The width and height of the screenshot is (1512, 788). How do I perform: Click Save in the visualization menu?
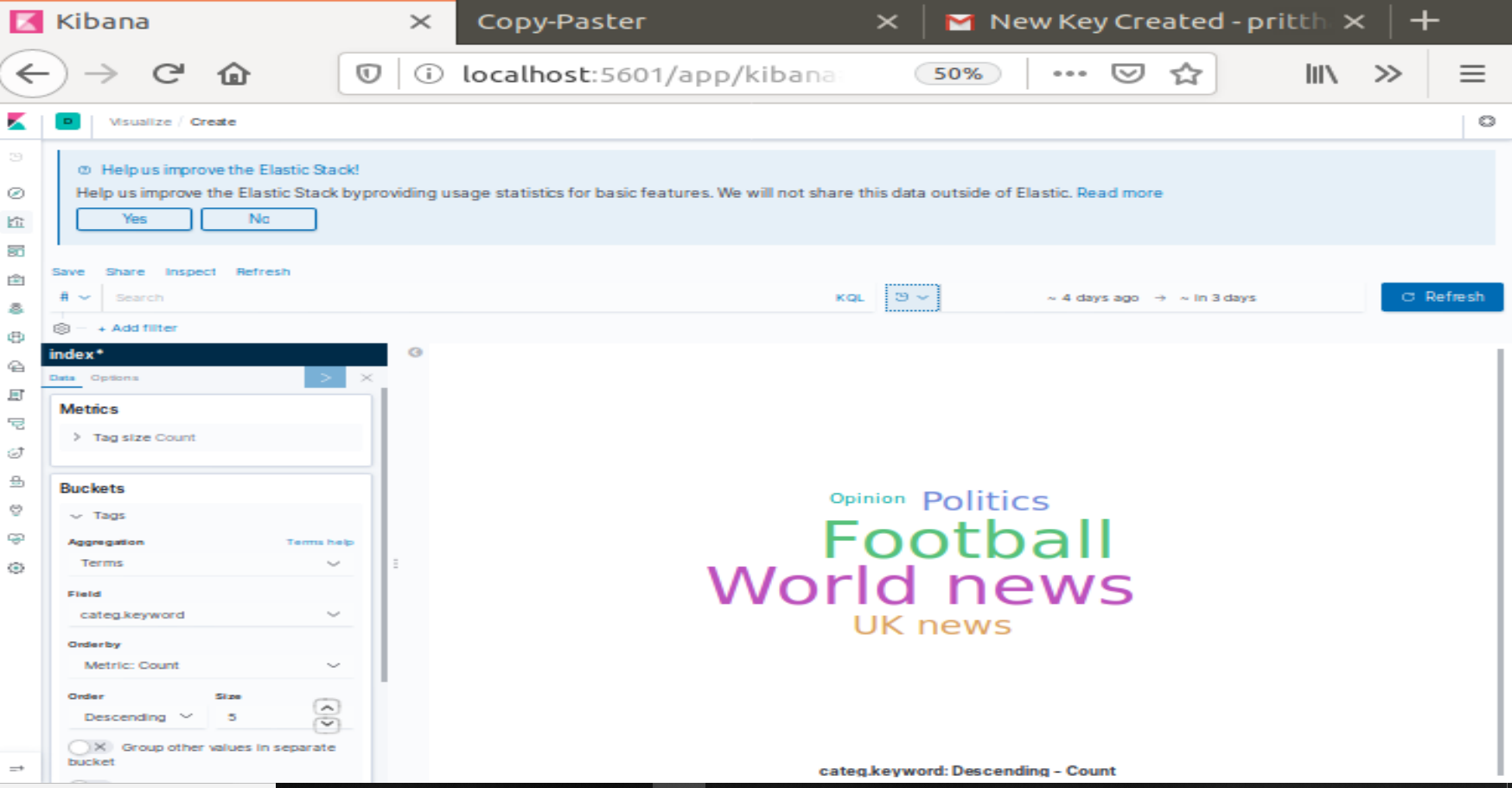tap(68, 271)
